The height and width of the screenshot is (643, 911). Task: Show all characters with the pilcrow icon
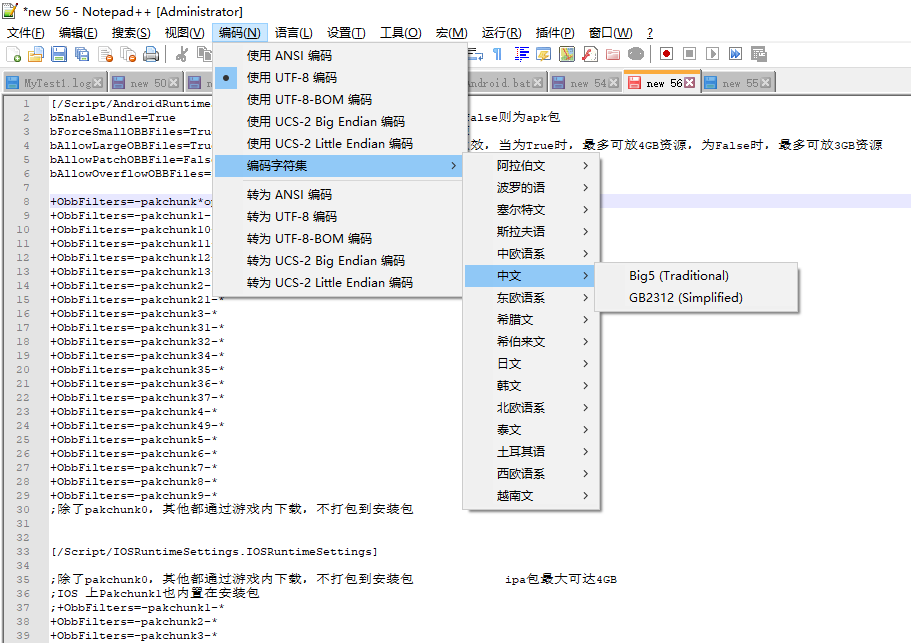[497, 54]
